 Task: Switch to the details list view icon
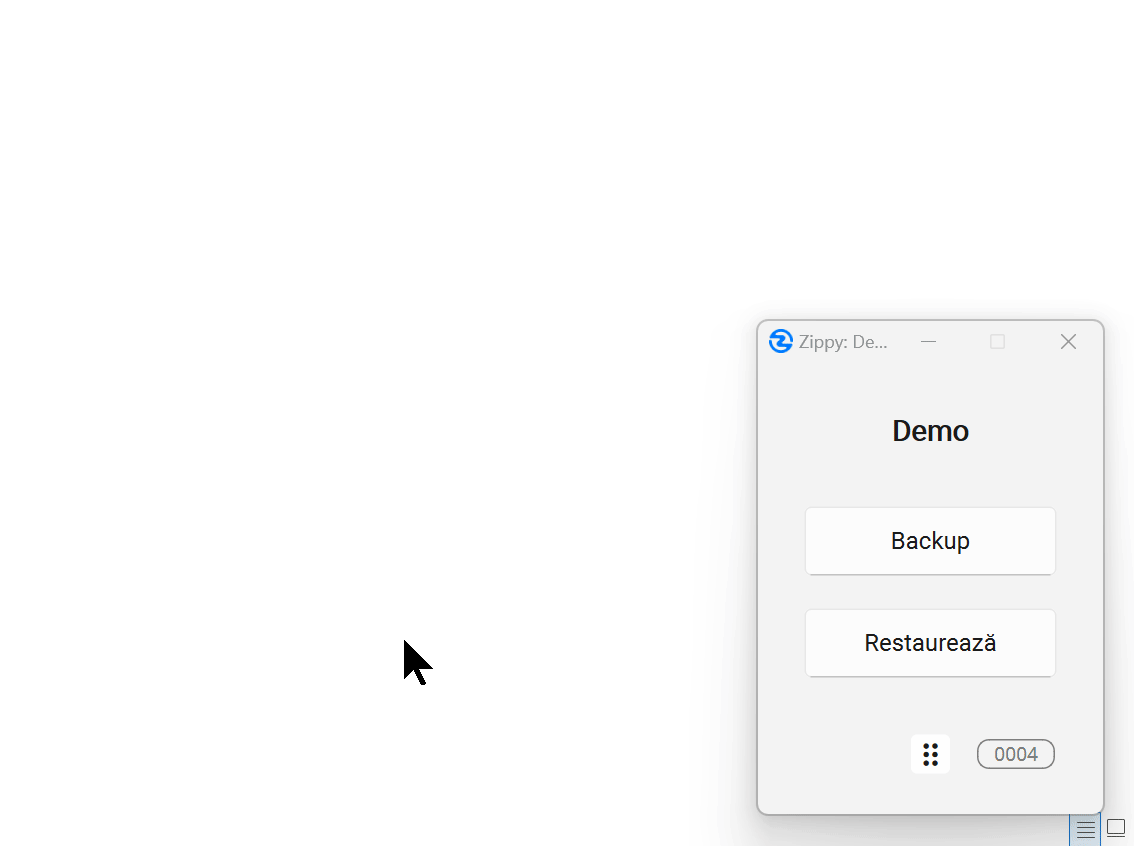tap(1085, 830)
